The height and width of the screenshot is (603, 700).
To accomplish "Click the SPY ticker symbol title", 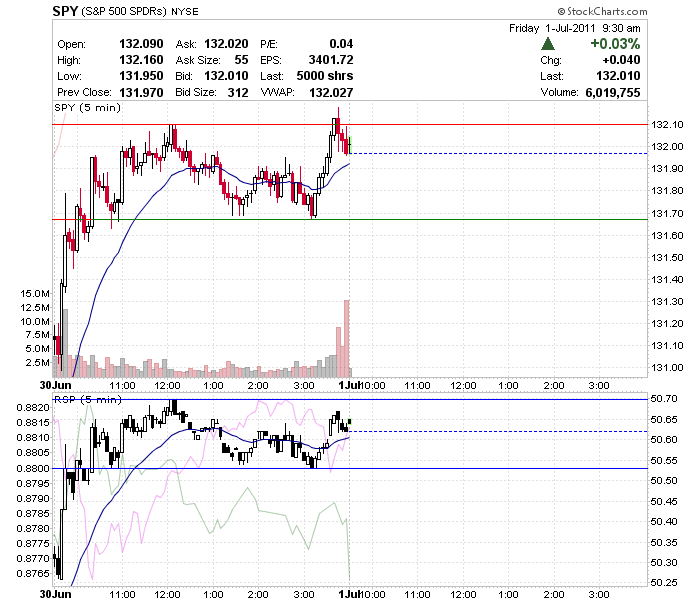I will [65, 11].
